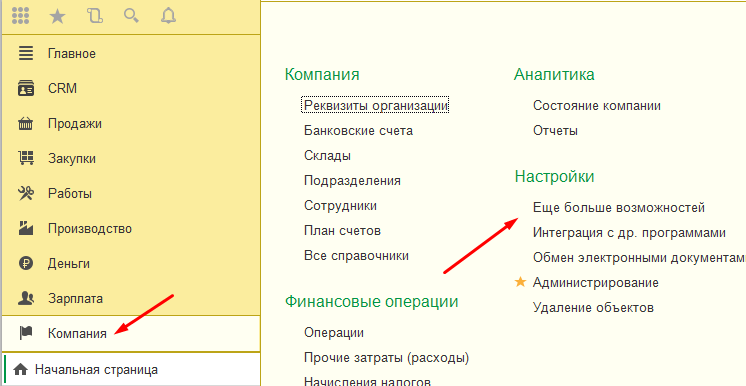The image size is (746, 386).
Task: Click the search magnifier icon
Action: (x=131, y=16)
